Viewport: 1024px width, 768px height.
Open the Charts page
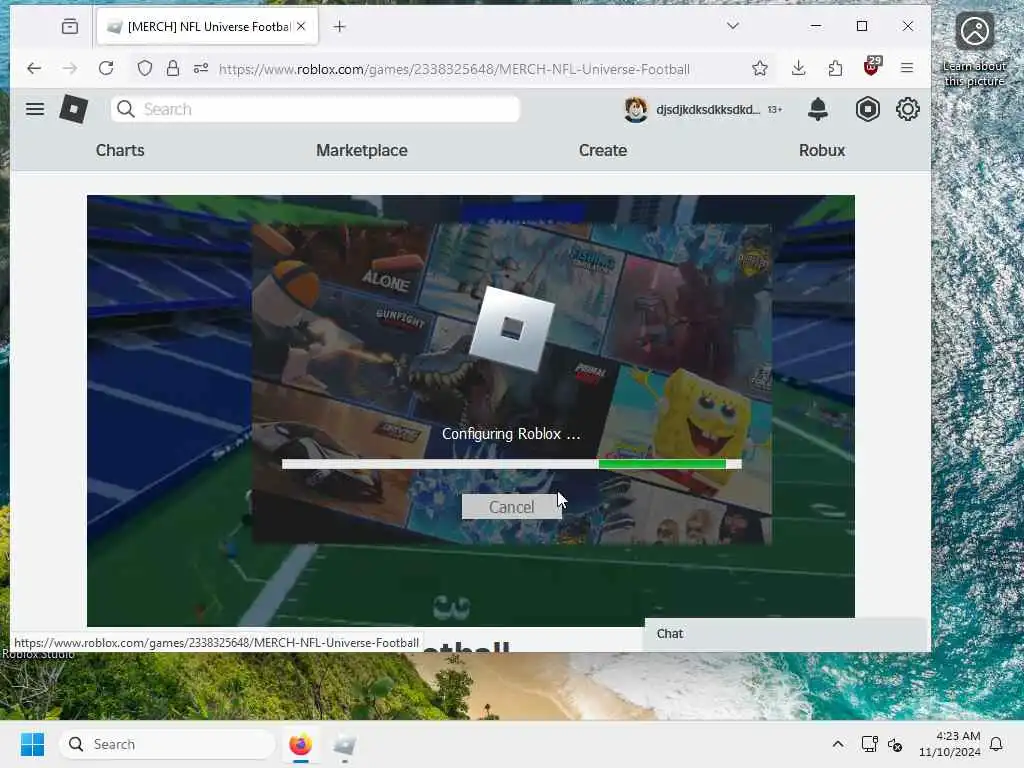pyautogui.click(x=120, y=150)
